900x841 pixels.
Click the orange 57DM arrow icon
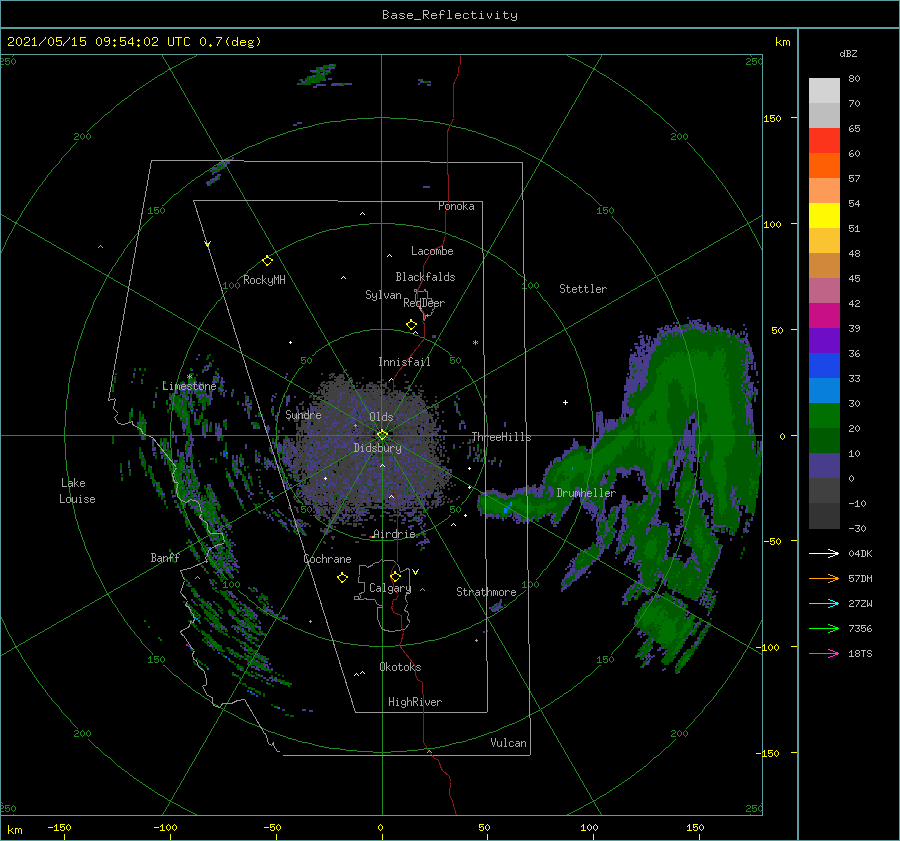(824, 579)
